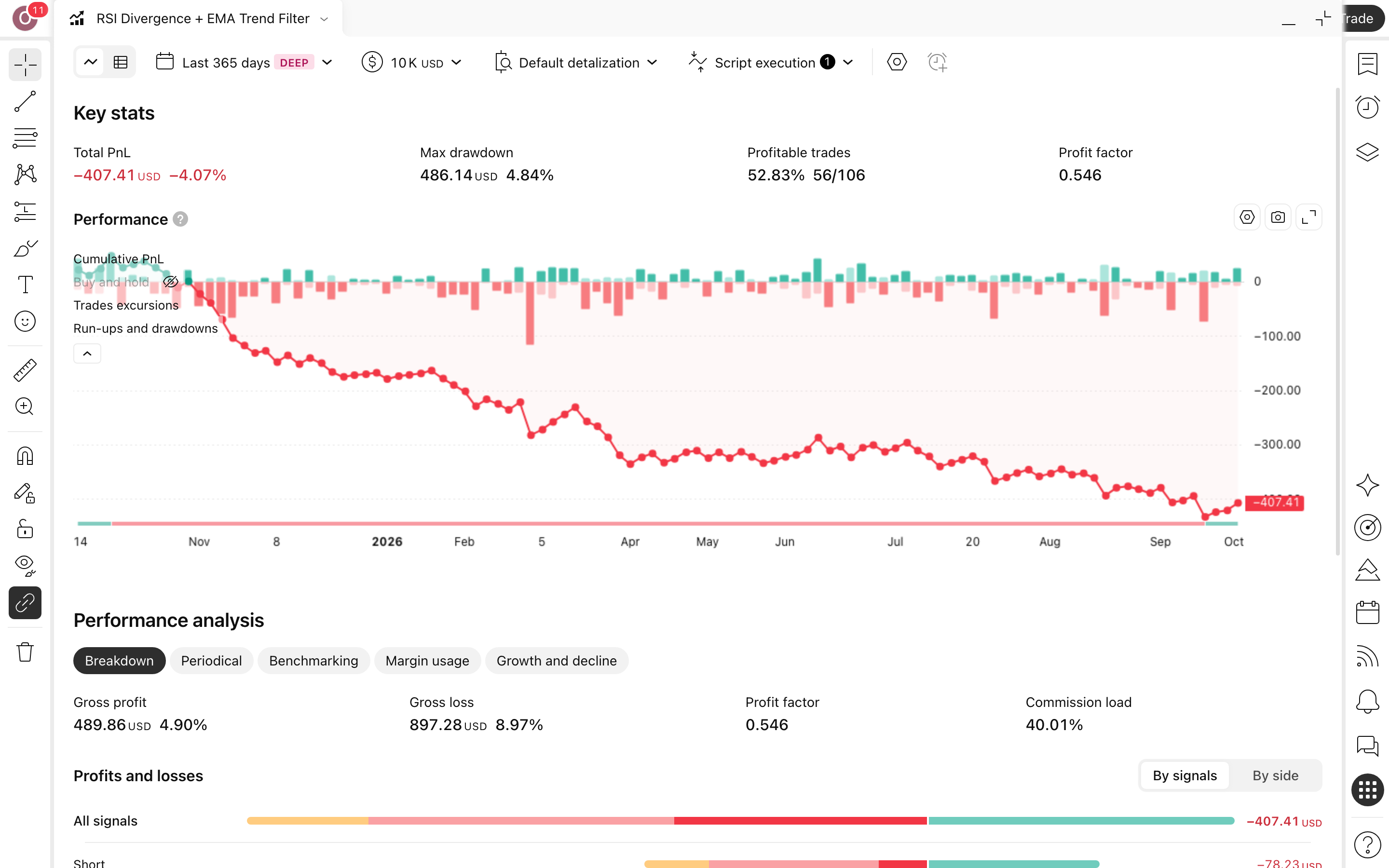
Task: Click the Performance help question mark
Action: (x=180, y=219)
